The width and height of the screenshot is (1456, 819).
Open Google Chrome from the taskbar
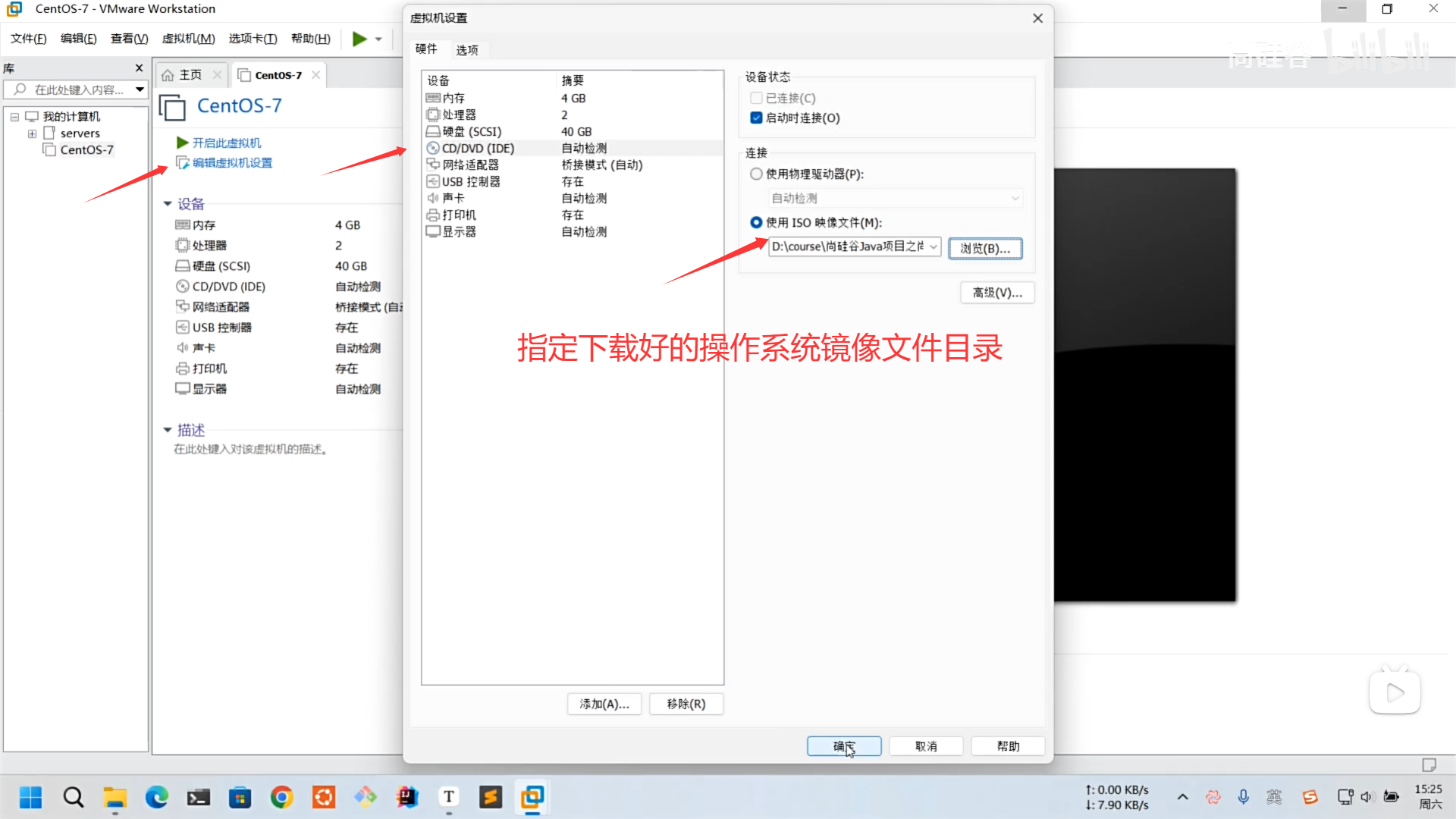click(x=281, y=797)
